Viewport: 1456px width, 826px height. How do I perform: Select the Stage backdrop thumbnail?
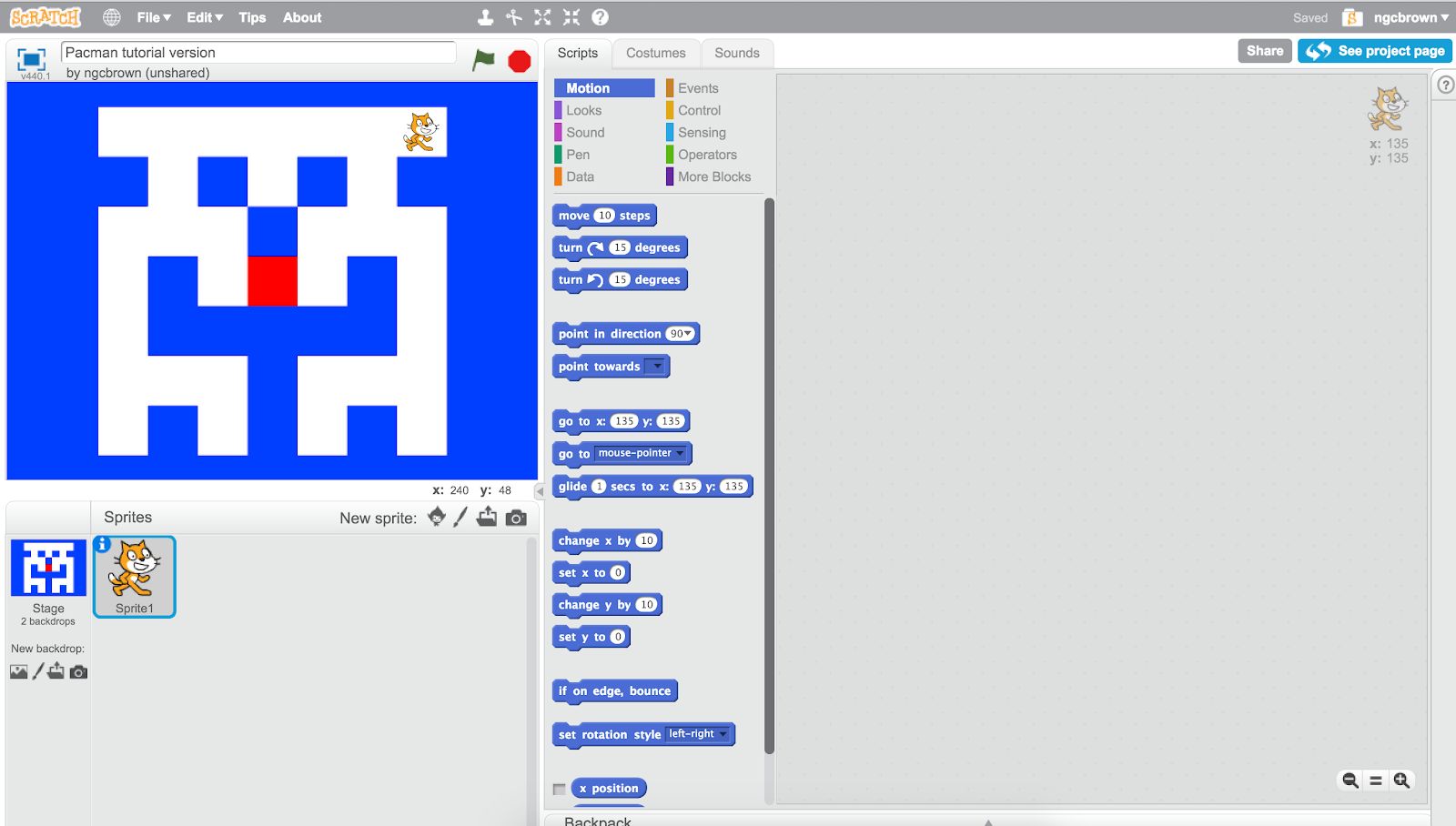48,567
